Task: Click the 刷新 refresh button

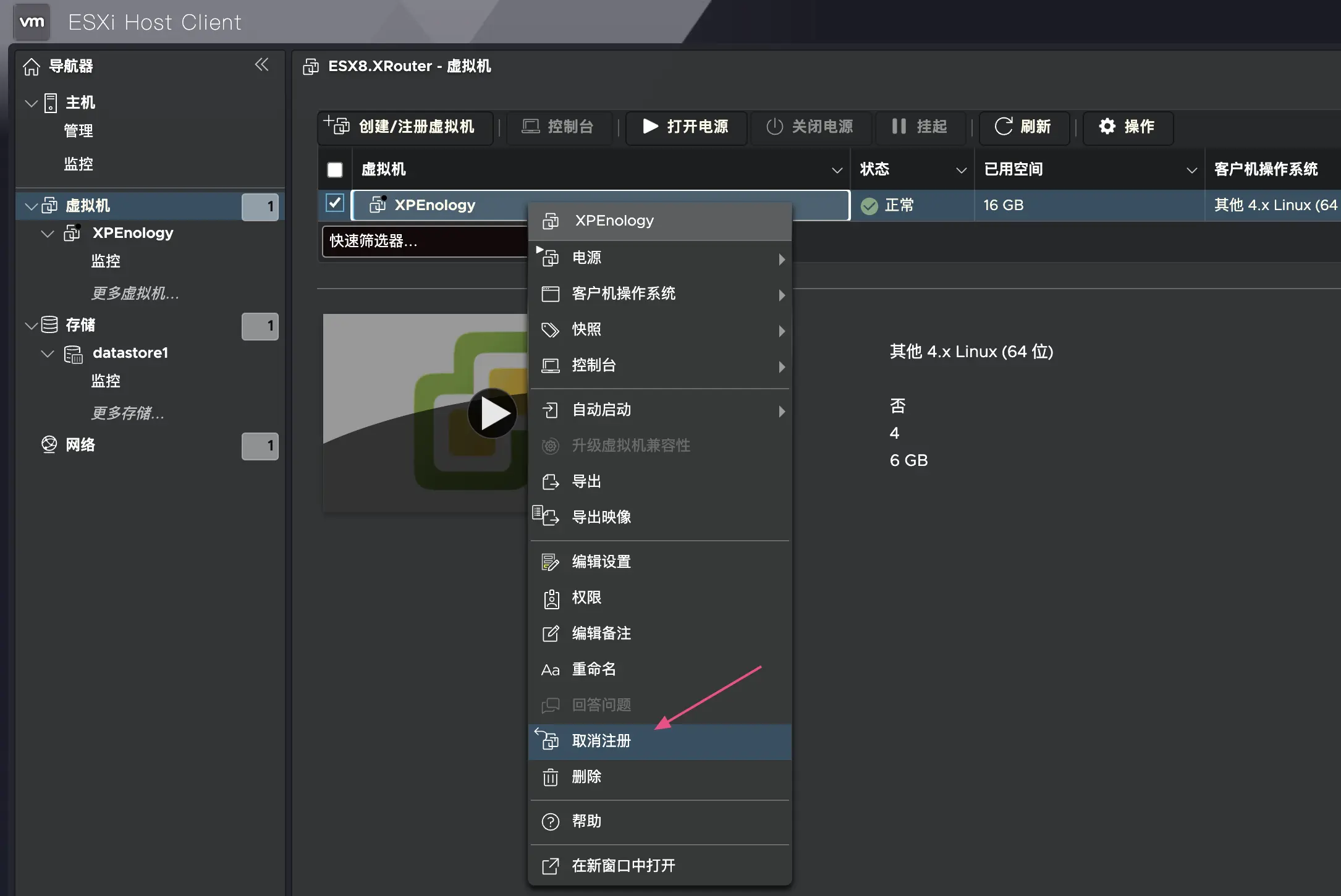Action: click(1024, 127)
